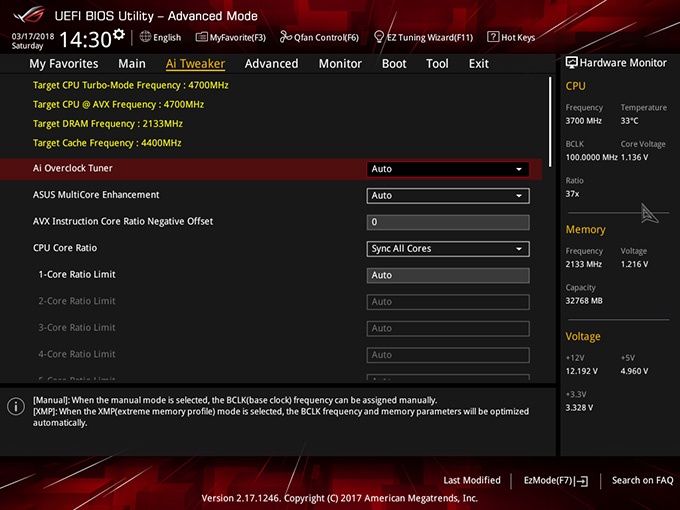
Task: Click the 14:30 clock display
Action: coord(85,40)
